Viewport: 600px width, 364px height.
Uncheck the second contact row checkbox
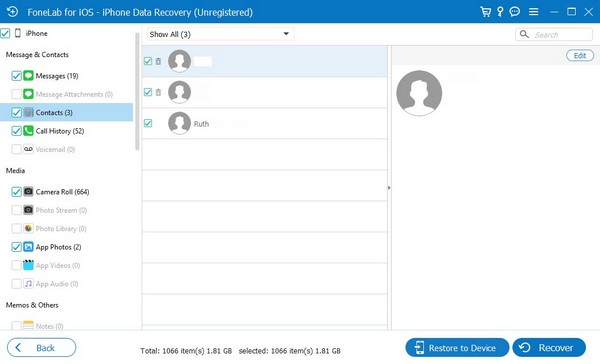point(148,92)
